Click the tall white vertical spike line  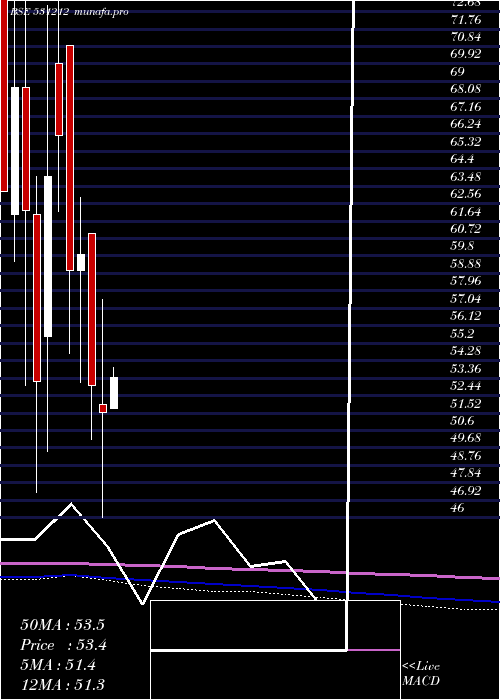[x=350, y=325]
